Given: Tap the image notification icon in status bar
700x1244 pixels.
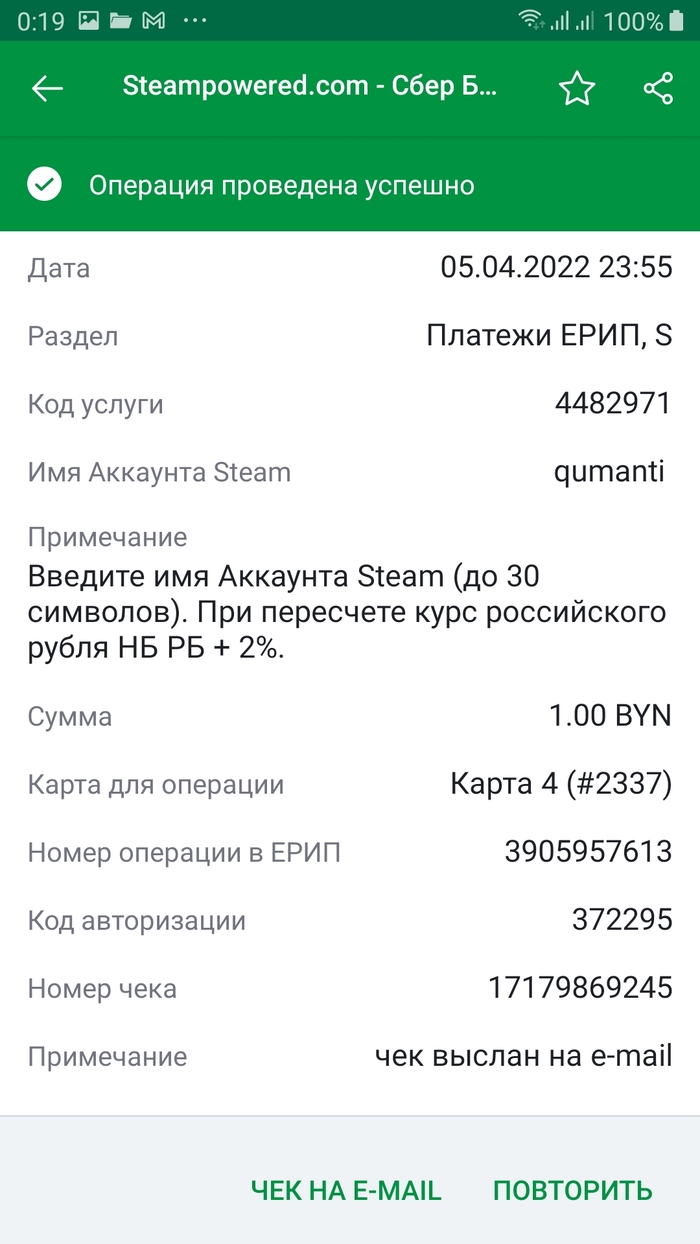Looking at the screenshot, I should [89, 20].
